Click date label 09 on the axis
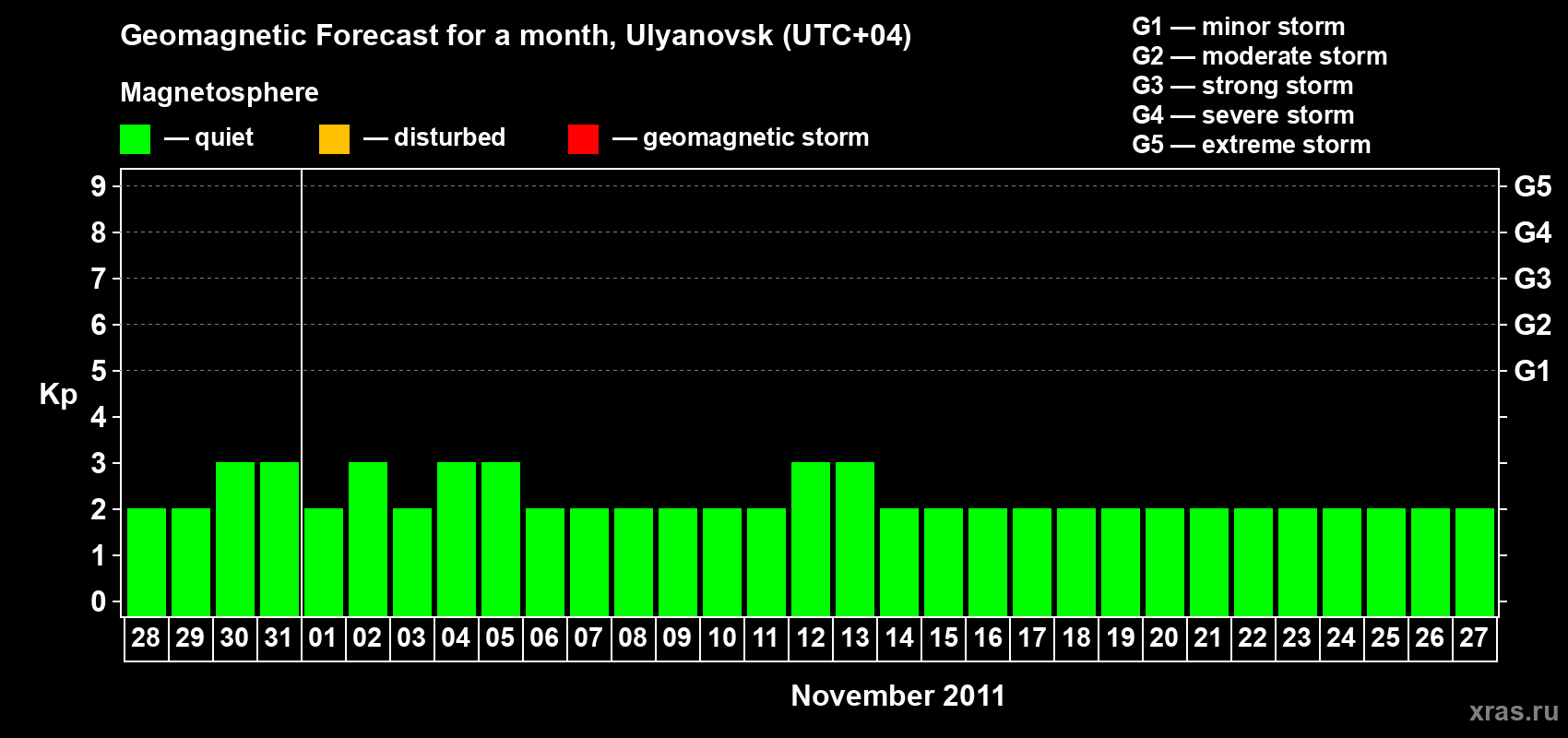This screenshot has height=738, width=1568. (677, 638)
